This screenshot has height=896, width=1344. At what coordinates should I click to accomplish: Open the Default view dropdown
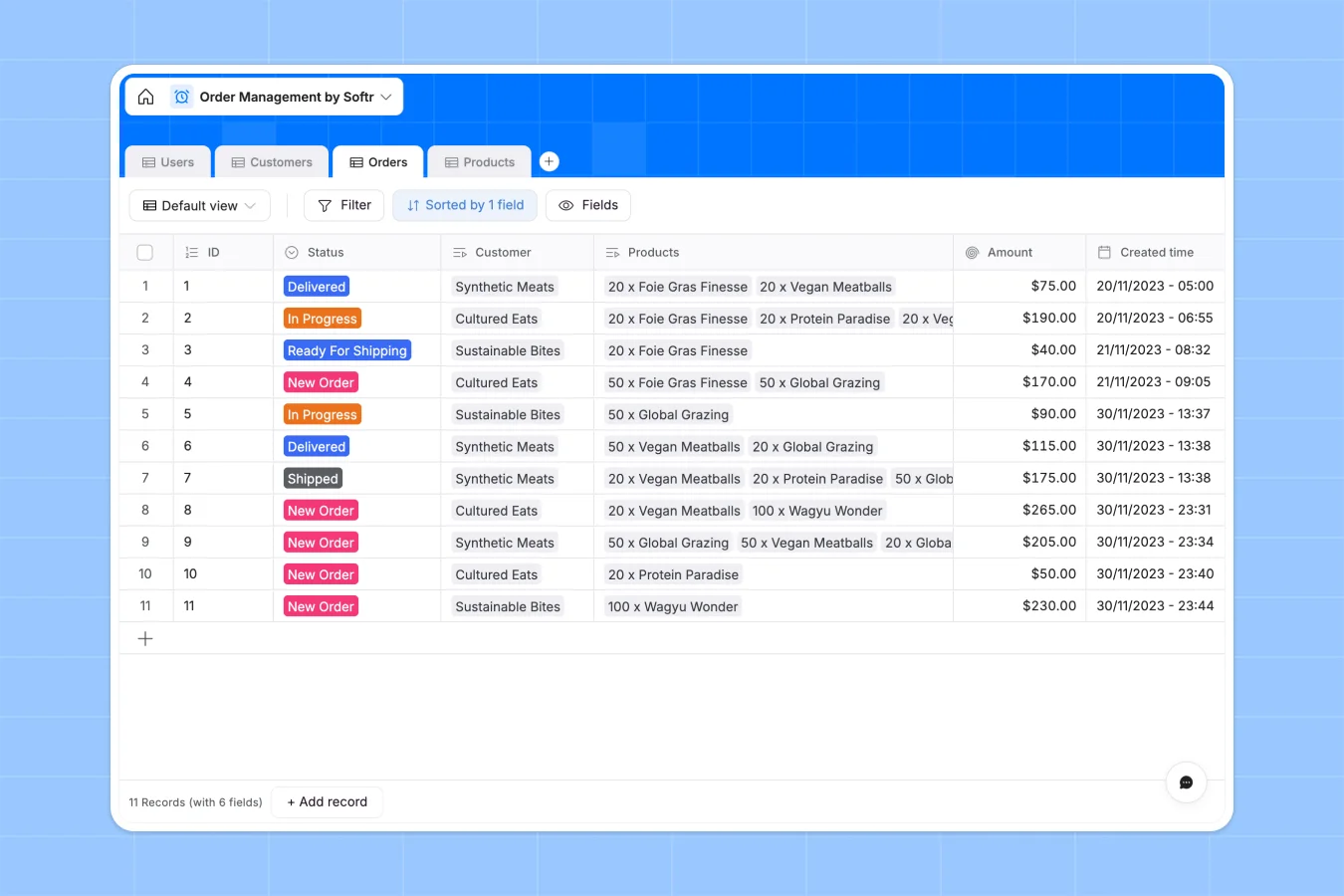[199, 205]
